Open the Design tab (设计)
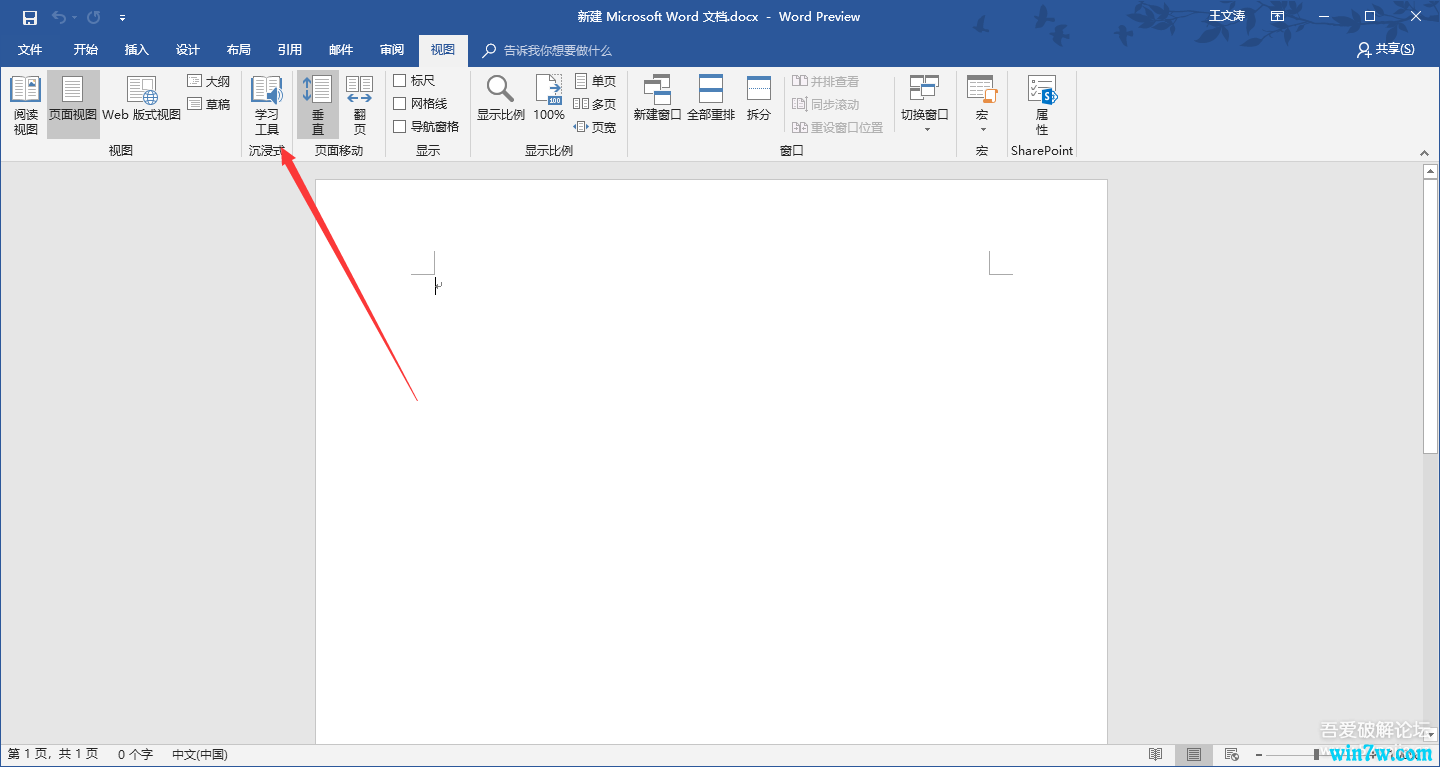 click(188, 50)
